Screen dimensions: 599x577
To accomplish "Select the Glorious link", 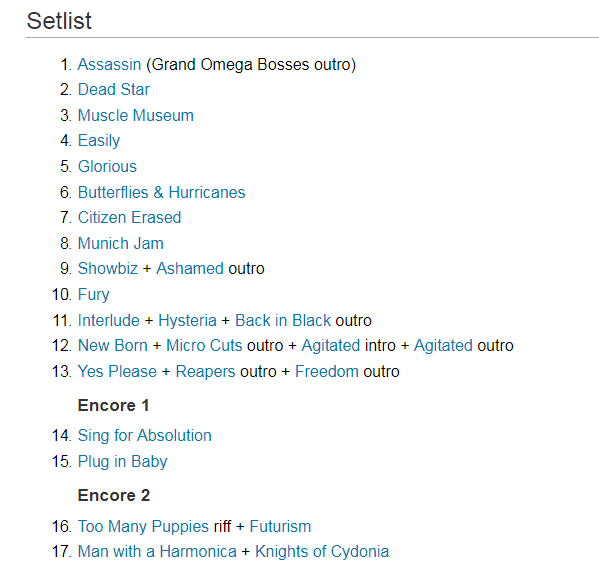I will click(x=107, y=167).
